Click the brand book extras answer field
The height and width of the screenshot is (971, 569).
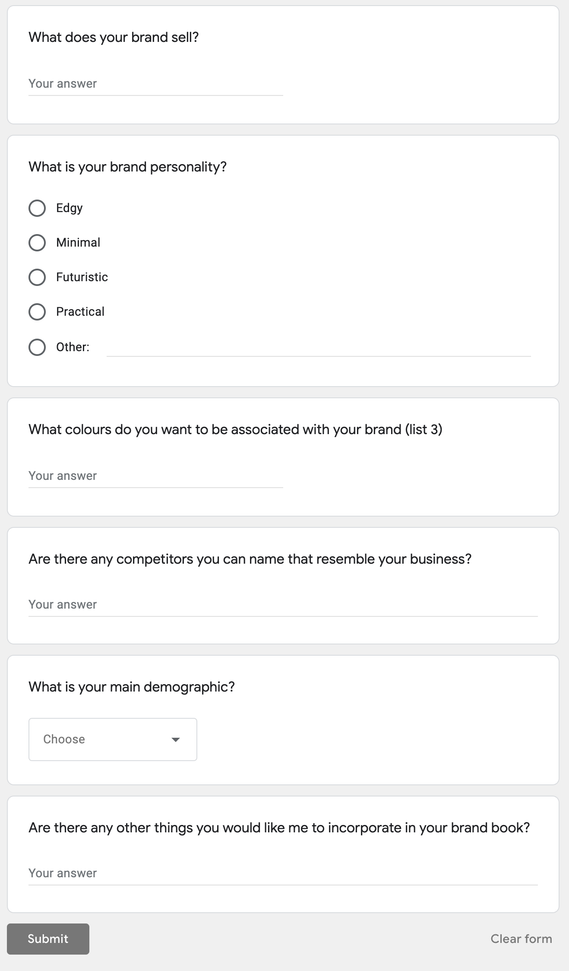coord(283,873)
